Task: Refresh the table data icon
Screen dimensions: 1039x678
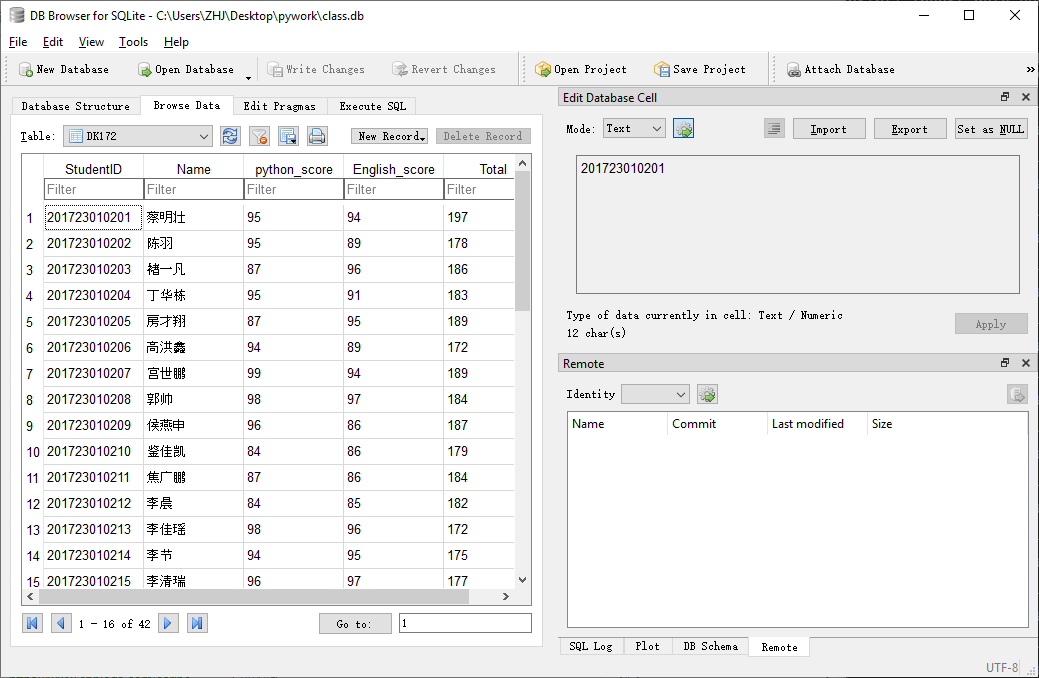Action: click(230, 136)
